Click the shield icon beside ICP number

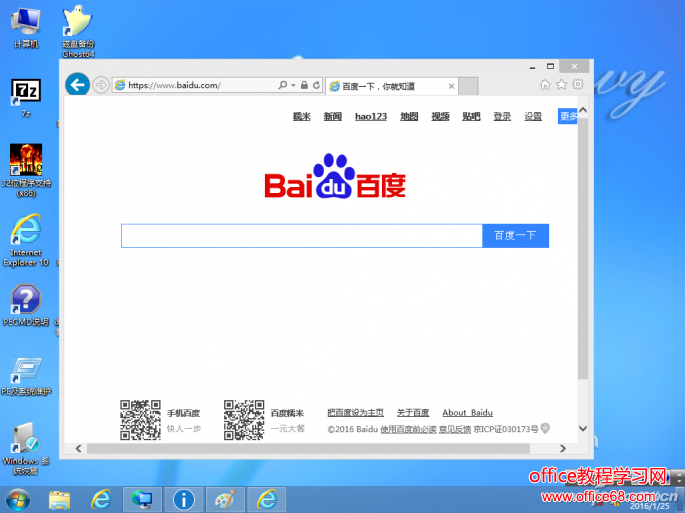(545, 428)
